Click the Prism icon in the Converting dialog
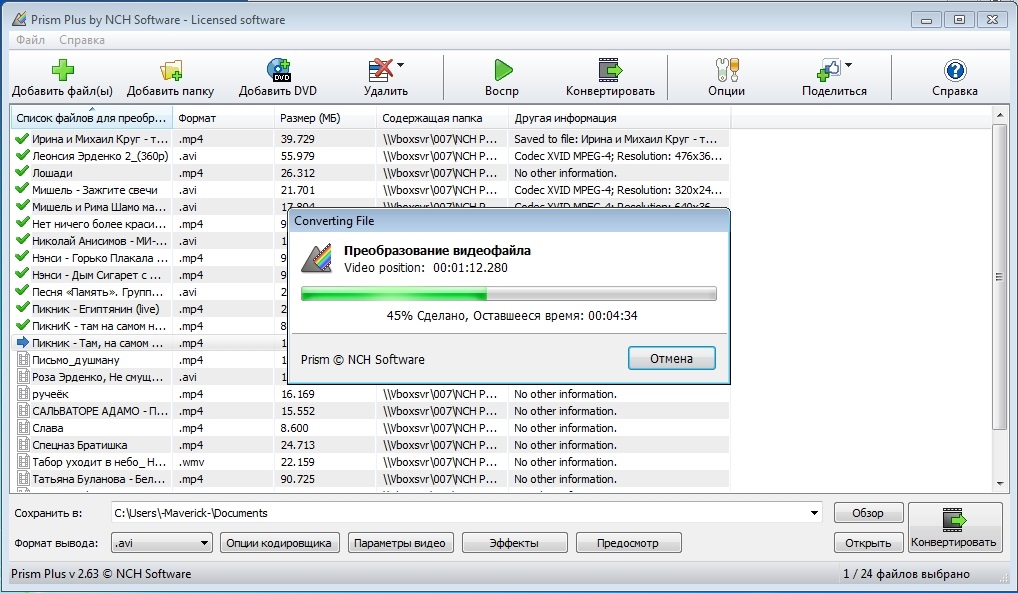The image size is (1018, 593). (x=317, y=259)
